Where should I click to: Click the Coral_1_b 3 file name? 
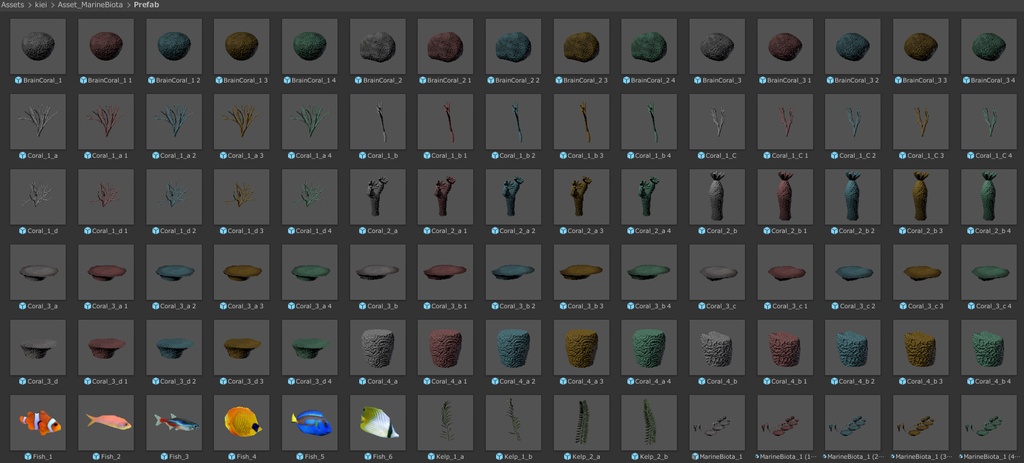pyautogui.click(x=586, y=155)
